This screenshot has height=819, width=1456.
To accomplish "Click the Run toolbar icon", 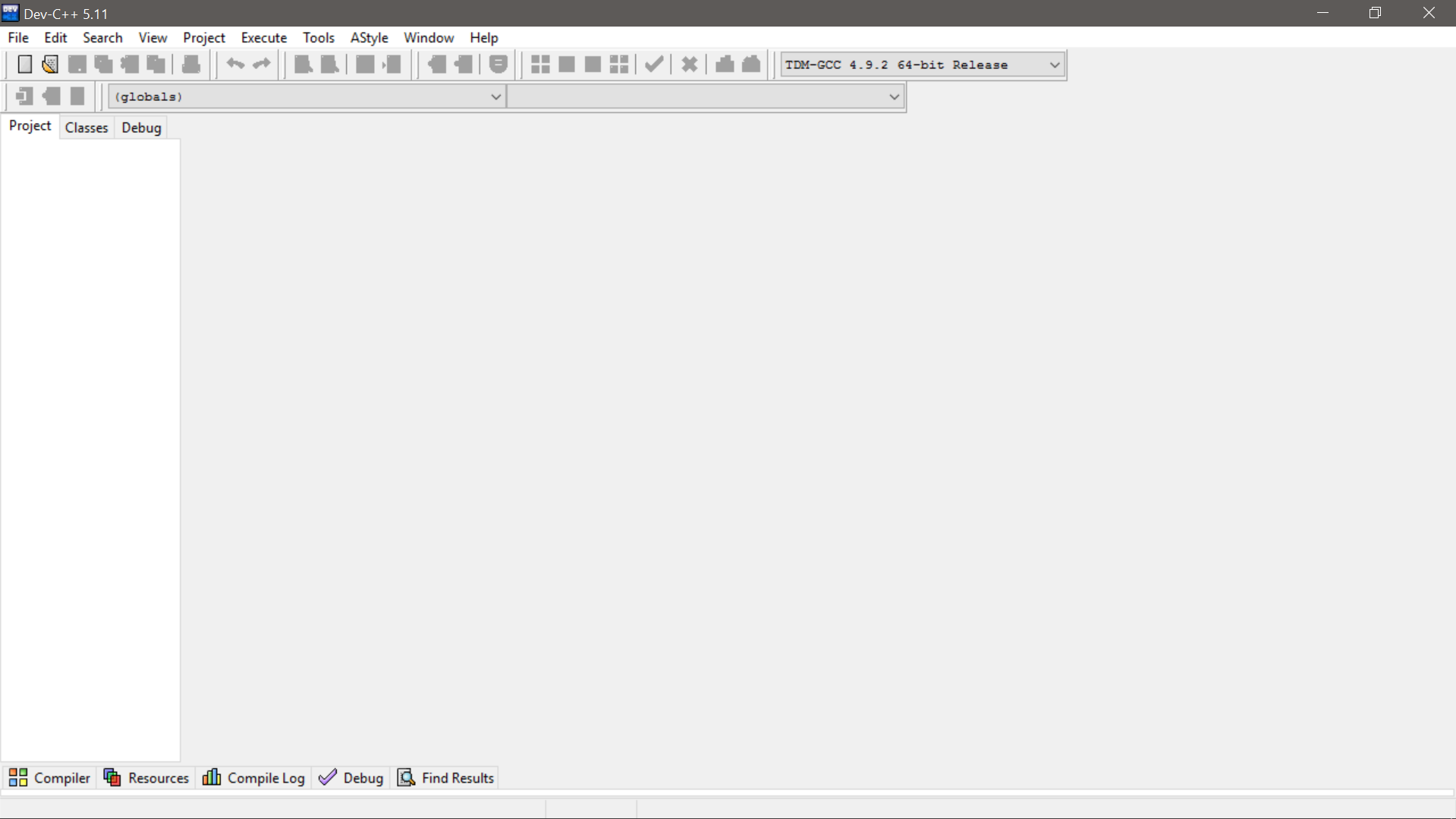I will (x=566, y=65).
